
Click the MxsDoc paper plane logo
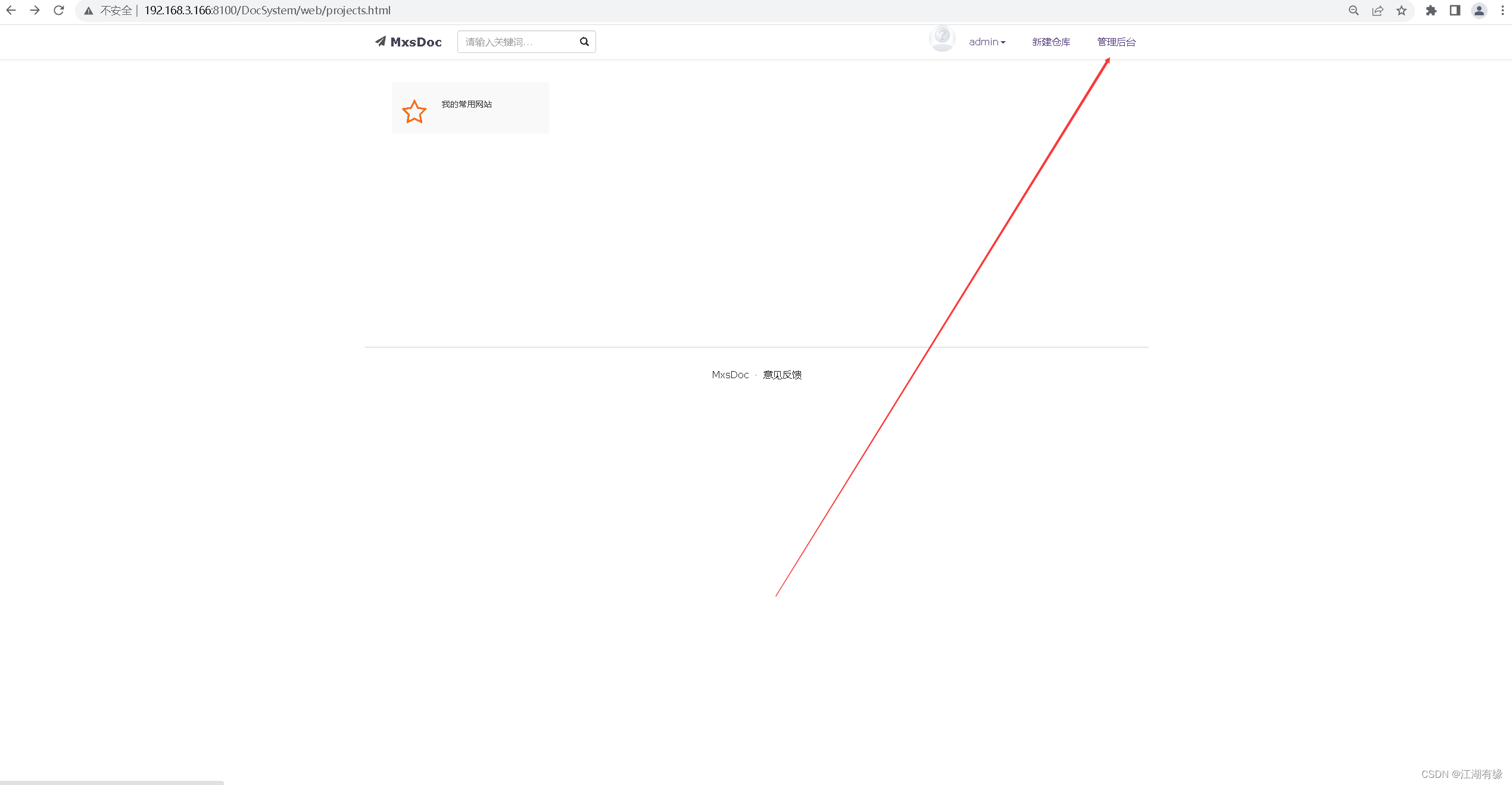[381, 41]
